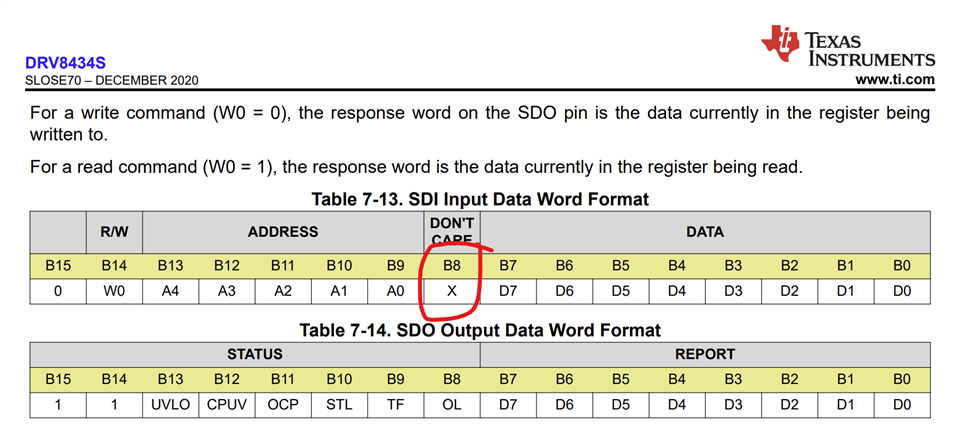The image size is (960, 426).
Task: Select B10 in the SDO Output table
Action: 339,379
